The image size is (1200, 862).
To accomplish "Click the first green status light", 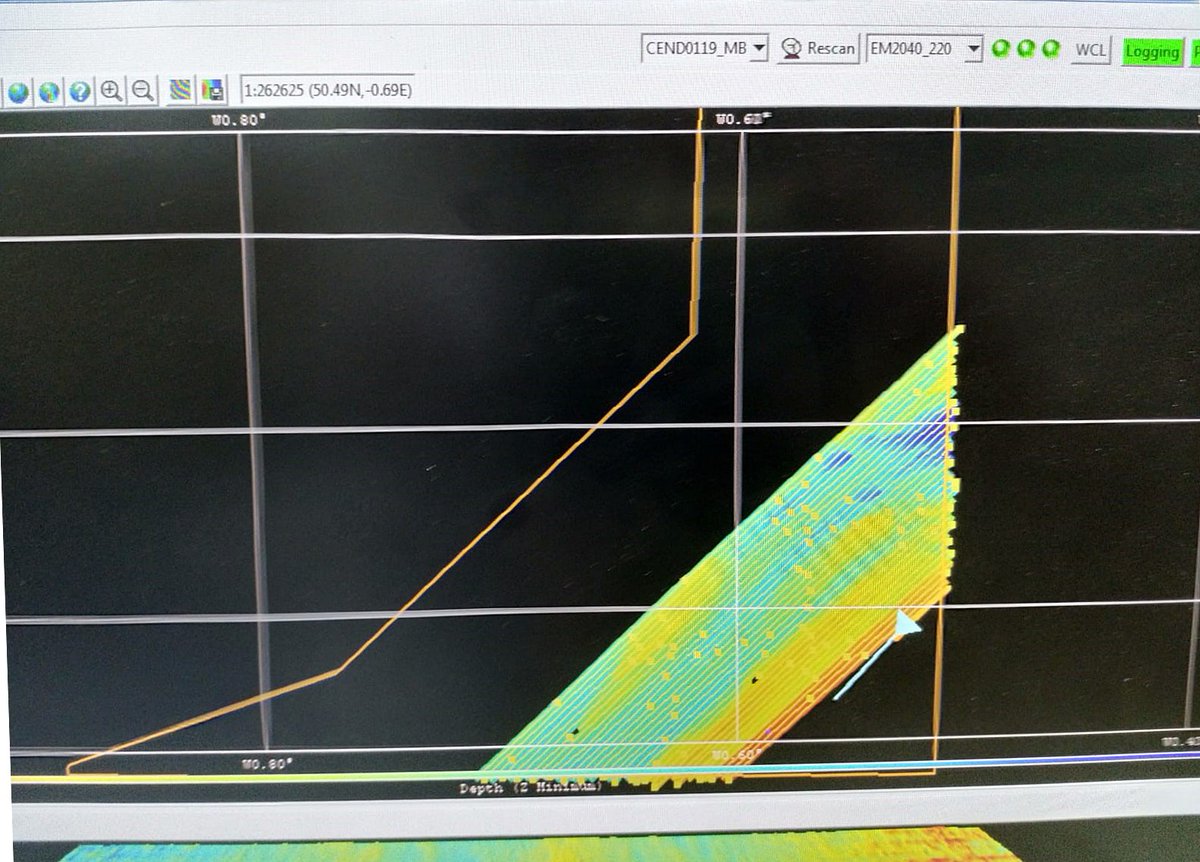I will pyautogui.click(x=1000, y=48).
